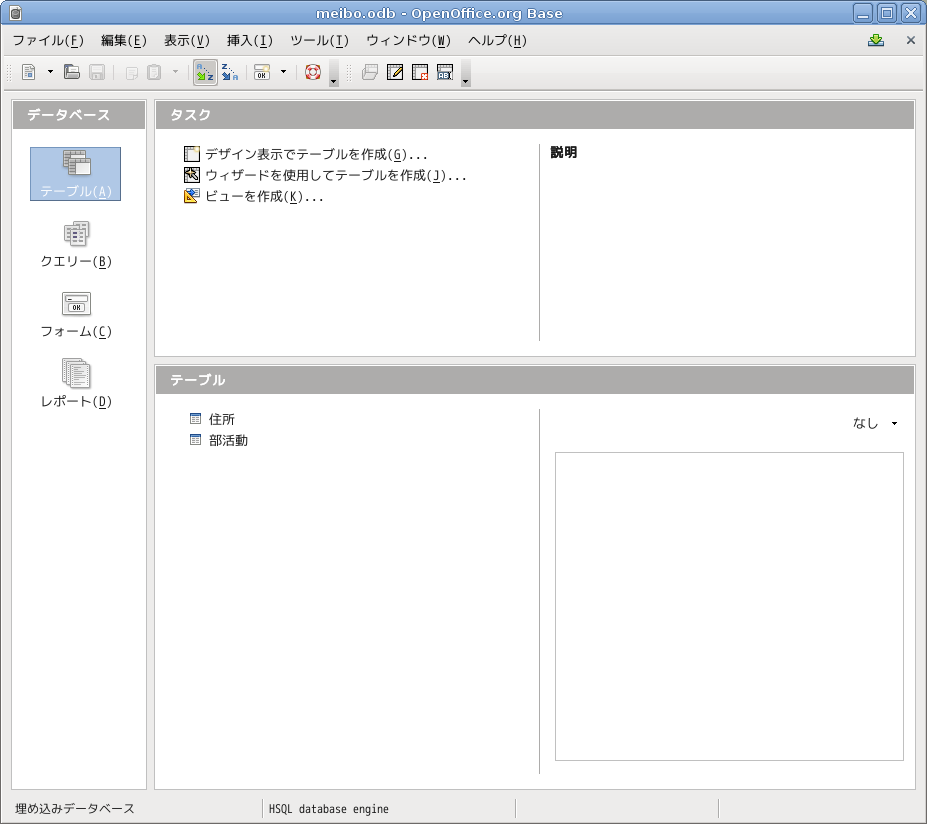Viewport: 927px width, 824px height.
Task: Click the Edit table pencil icon
Action: [395, 72]
